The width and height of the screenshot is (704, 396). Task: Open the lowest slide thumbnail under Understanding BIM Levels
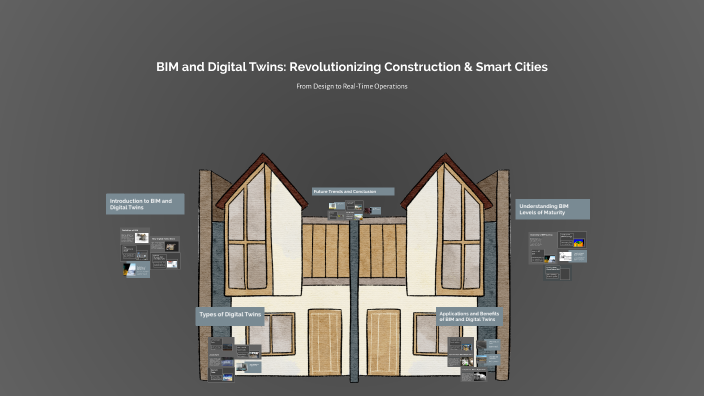557,273
